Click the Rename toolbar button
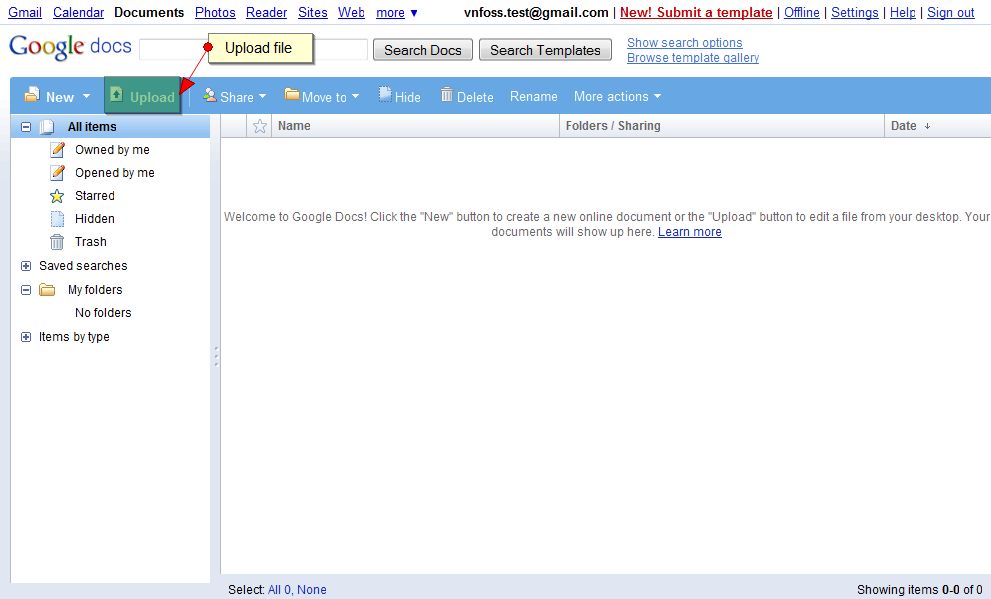 (534, 97)
